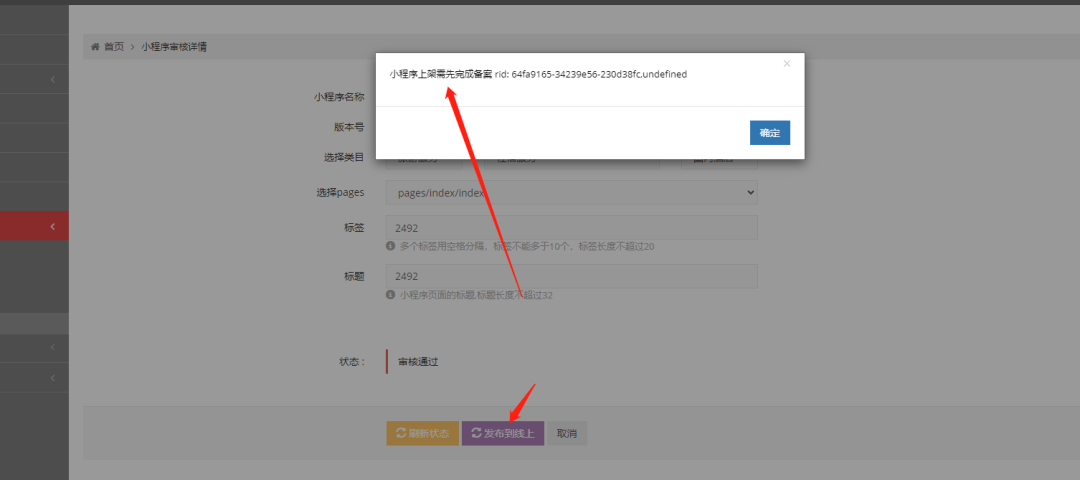Click the home icon in the breadcrumb

(x=95, y=47)
